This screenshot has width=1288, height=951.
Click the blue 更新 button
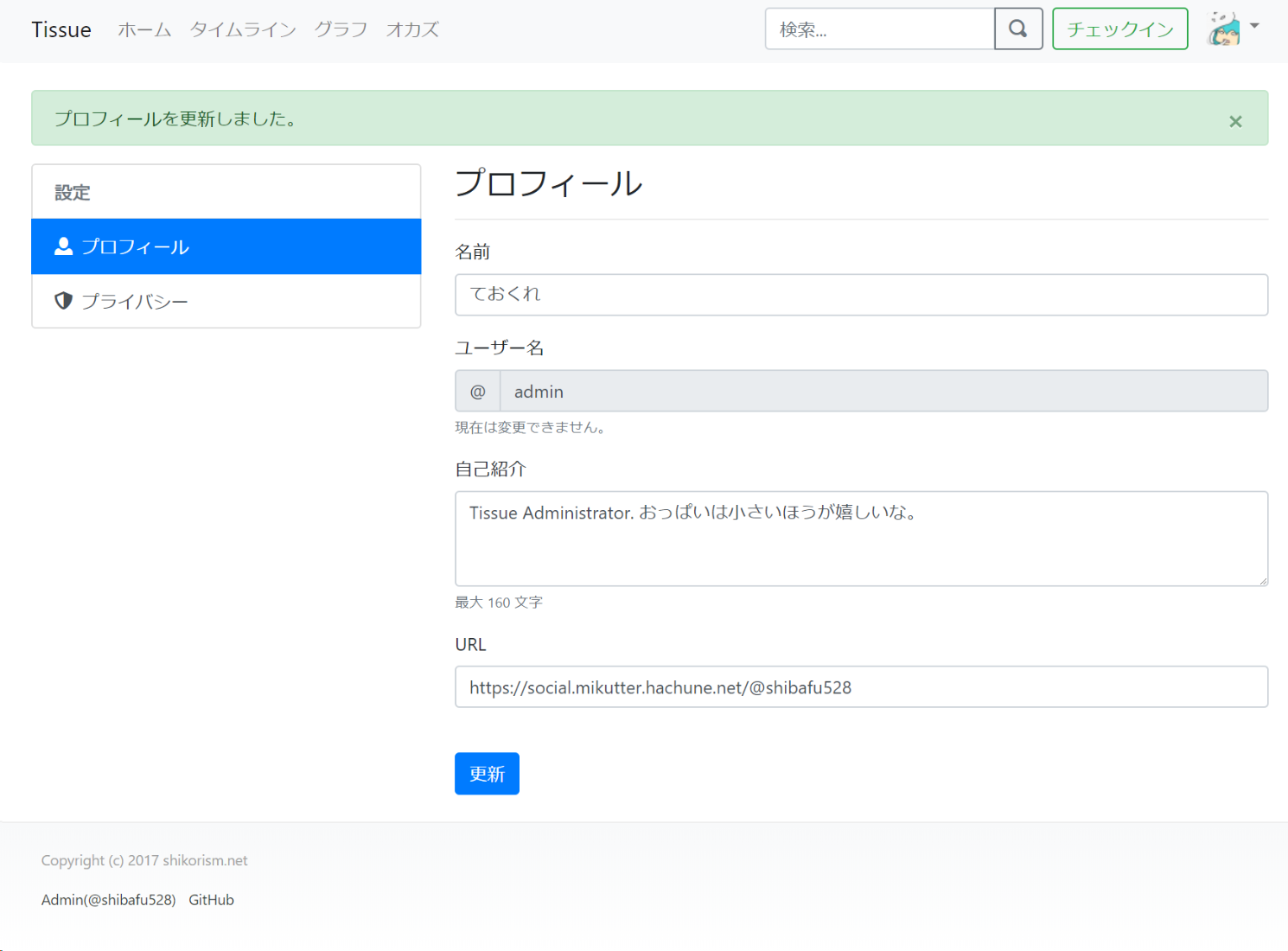(x=487, y=774)
